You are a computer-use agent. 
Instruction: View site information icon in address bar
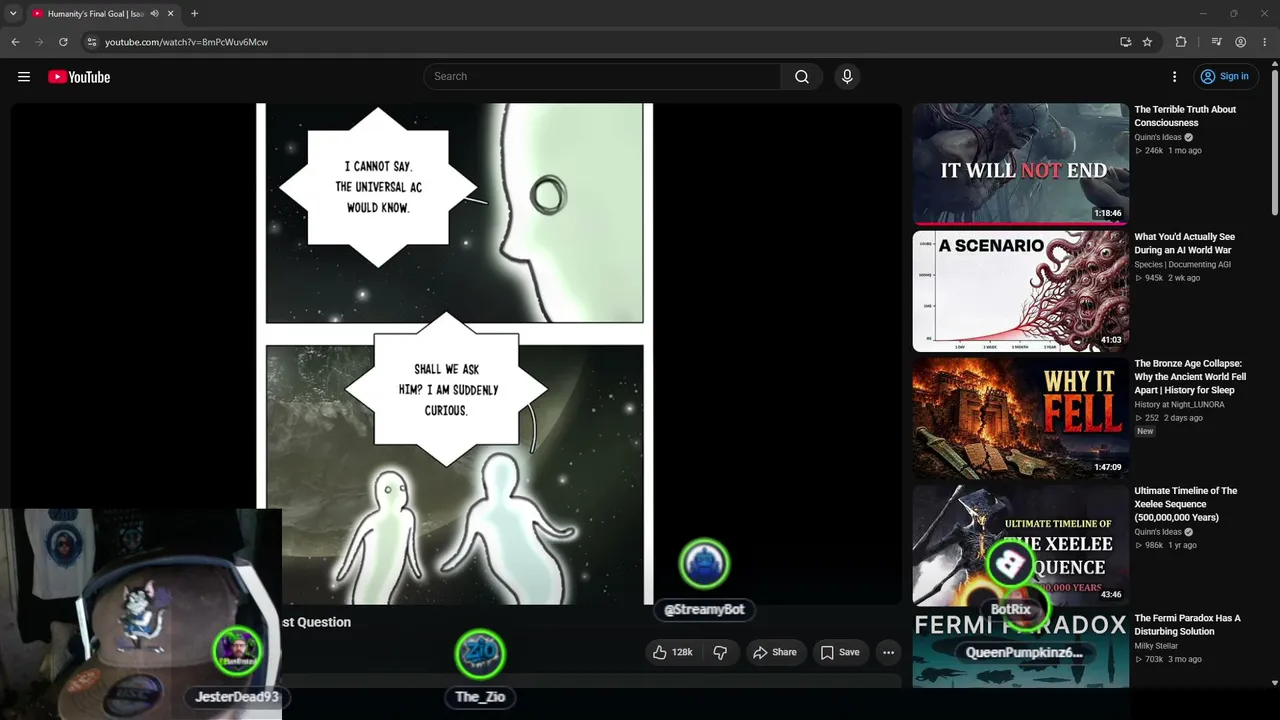tap(91, 42)
